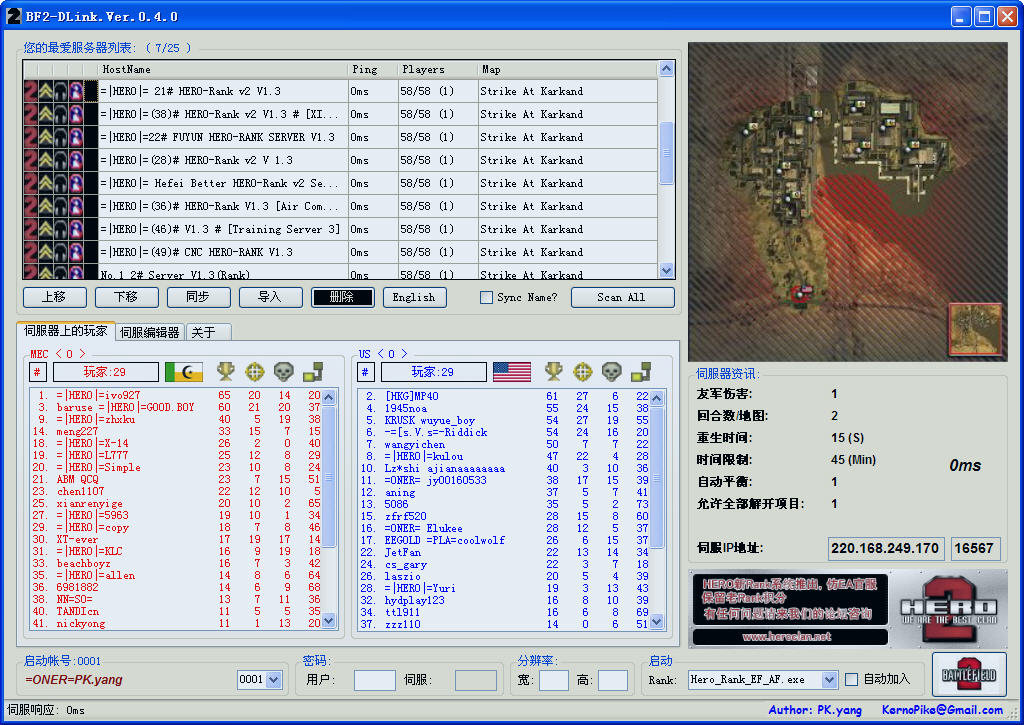1024x725 pixels.
Task: Launch the game with the Battlefield 2 button
Action: tap(969, 675)
